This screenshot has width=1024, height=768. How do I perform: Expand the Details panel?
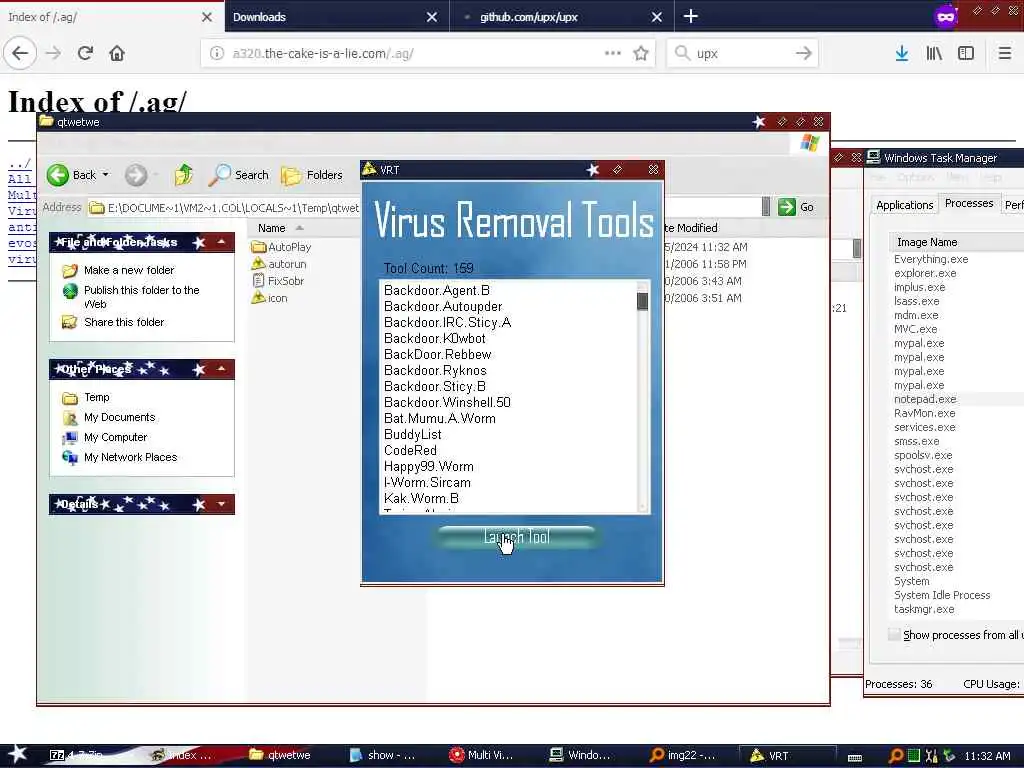pos(221,504)
